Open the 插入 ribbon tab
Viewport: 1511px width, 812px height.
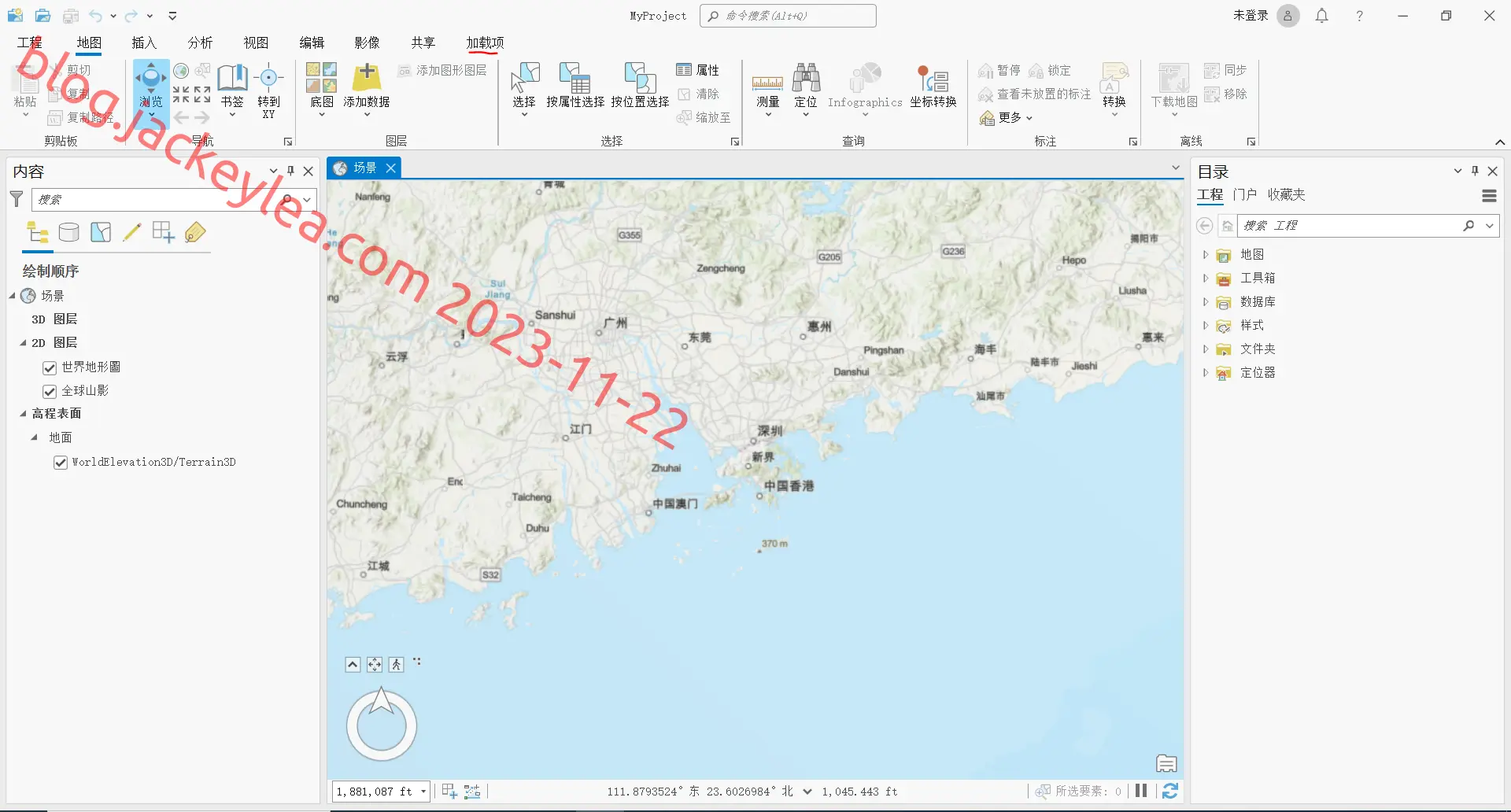[144, 42]
